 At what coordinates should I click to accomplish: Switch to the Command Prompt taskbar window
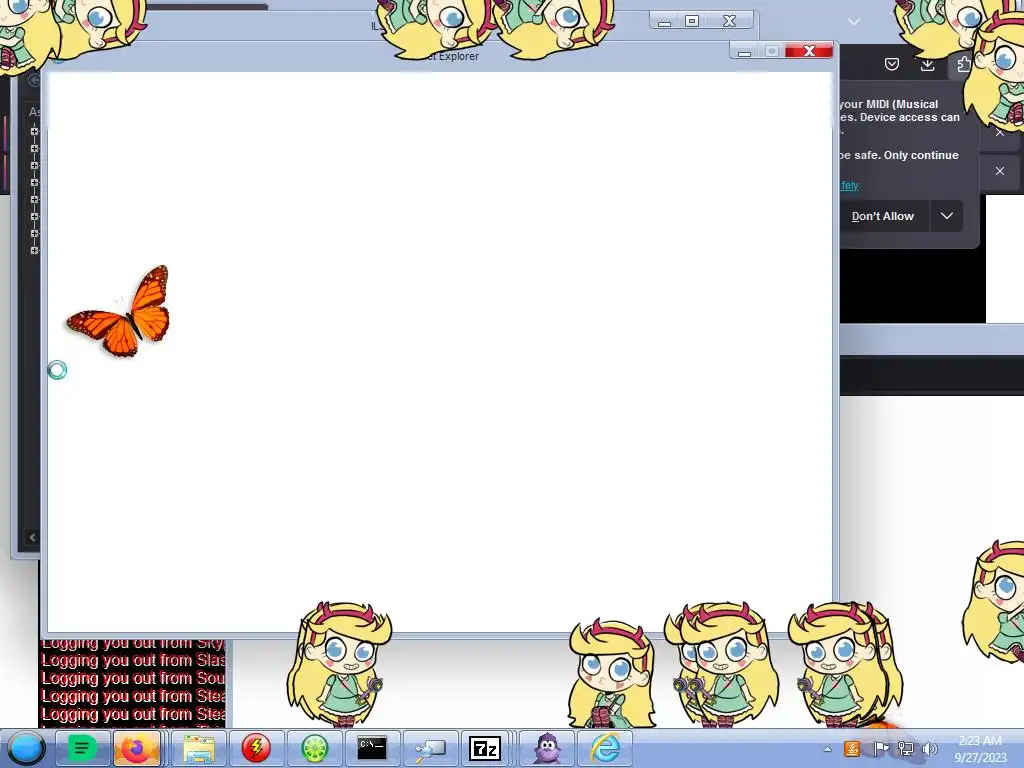[x=372, y=748]
